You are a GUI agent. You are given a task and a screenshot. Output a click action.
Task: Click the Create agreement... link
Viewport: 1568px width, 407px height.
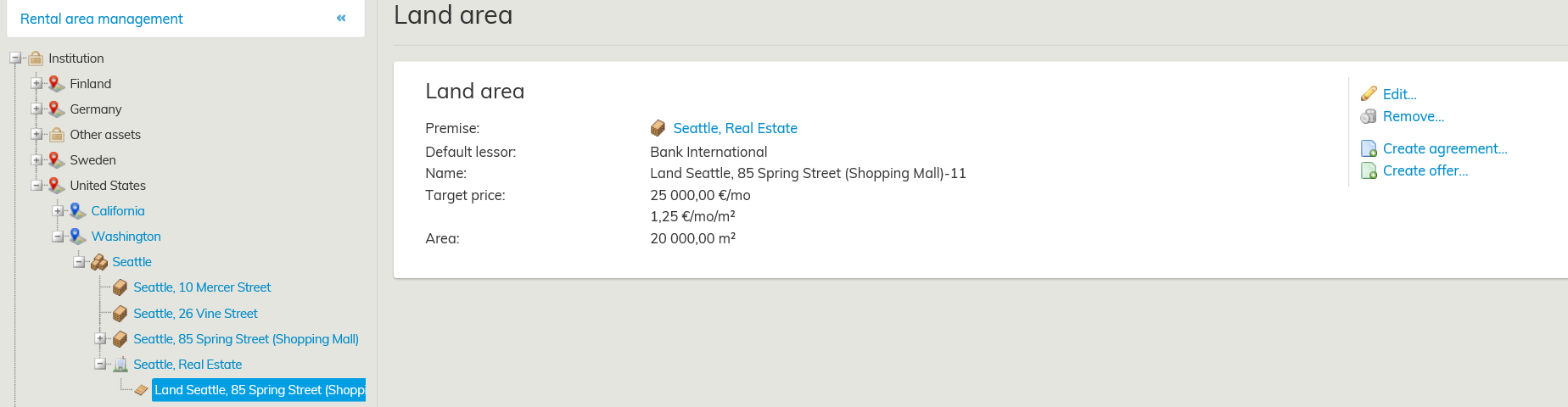click(x=1444, y=149)
